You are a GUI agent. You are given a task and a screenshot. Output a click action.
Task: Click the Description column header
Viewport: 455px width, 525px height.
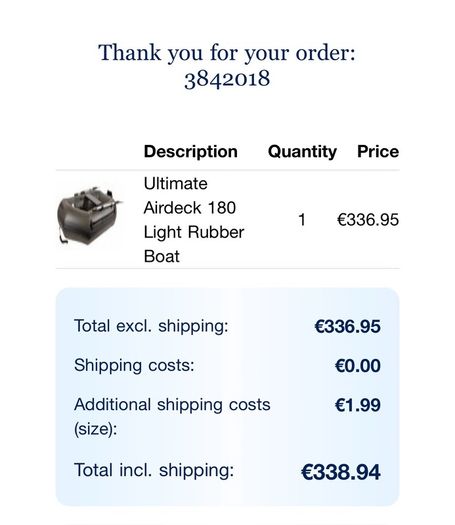(191, 151)
